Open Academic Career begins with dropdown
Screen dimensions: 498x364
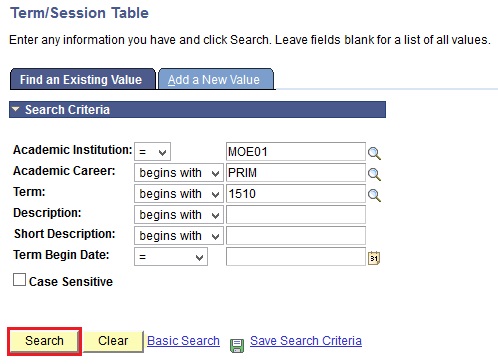[x=179, y=173]
